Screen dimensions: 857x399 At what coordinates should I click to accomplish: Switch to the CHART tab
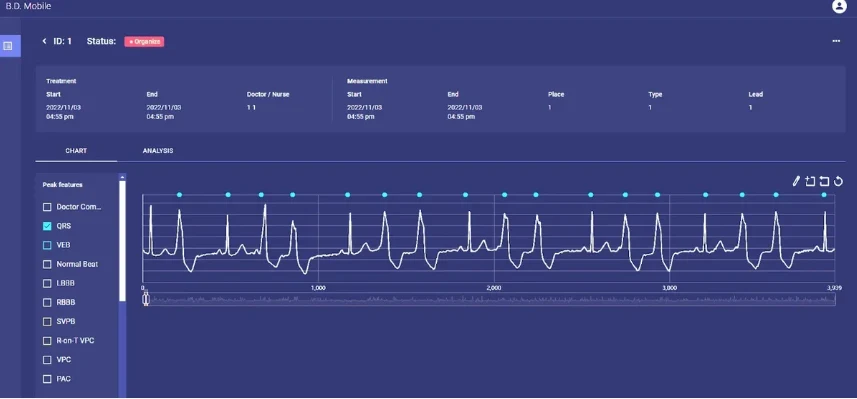(x=76, y=151)
